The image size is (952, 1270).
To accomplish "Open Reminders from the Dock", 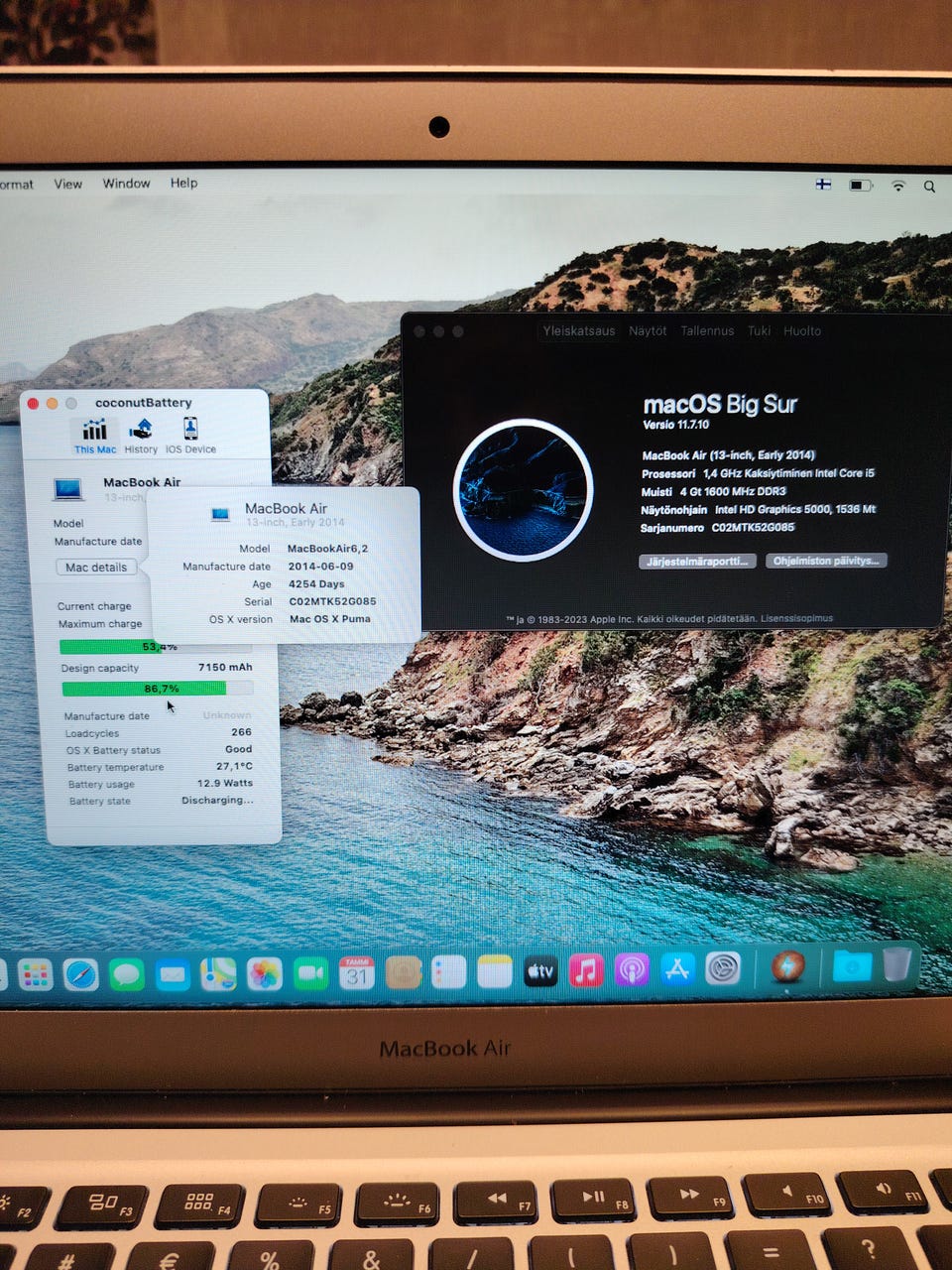I will click(449, 972).
